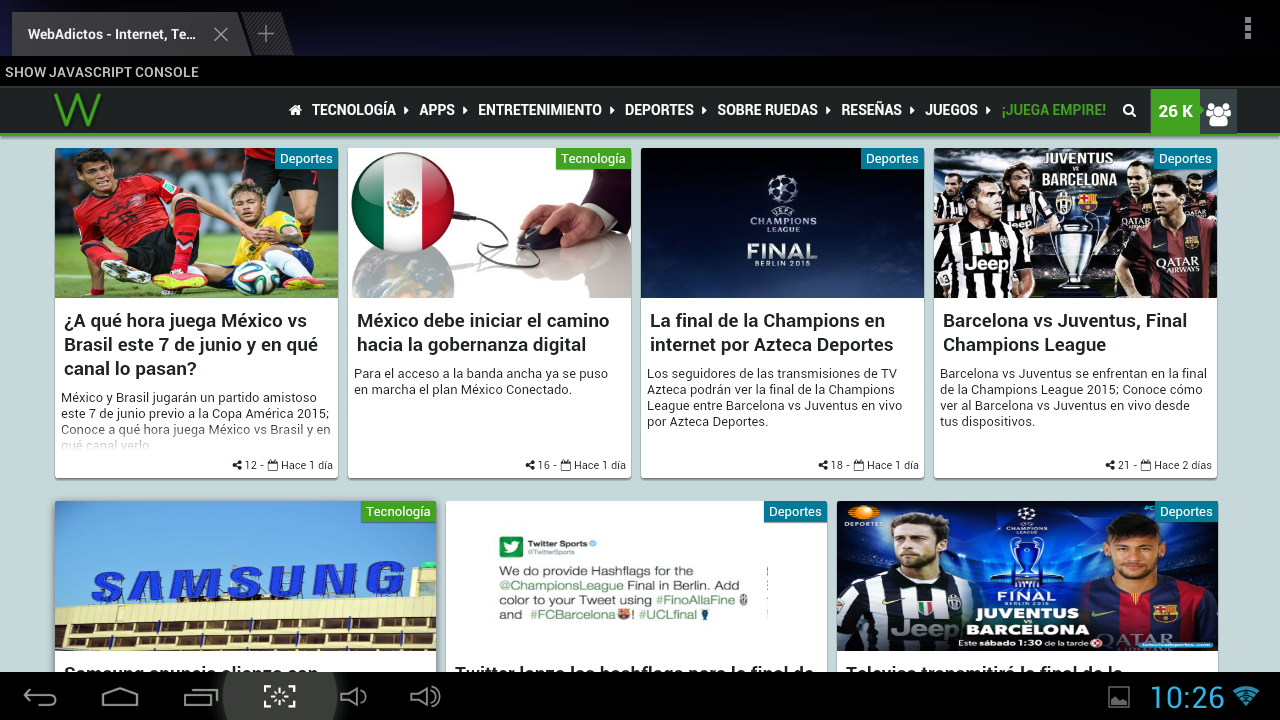
Task: Open the Juventus vs Barcelona players image
Action: coord(1075,223)
